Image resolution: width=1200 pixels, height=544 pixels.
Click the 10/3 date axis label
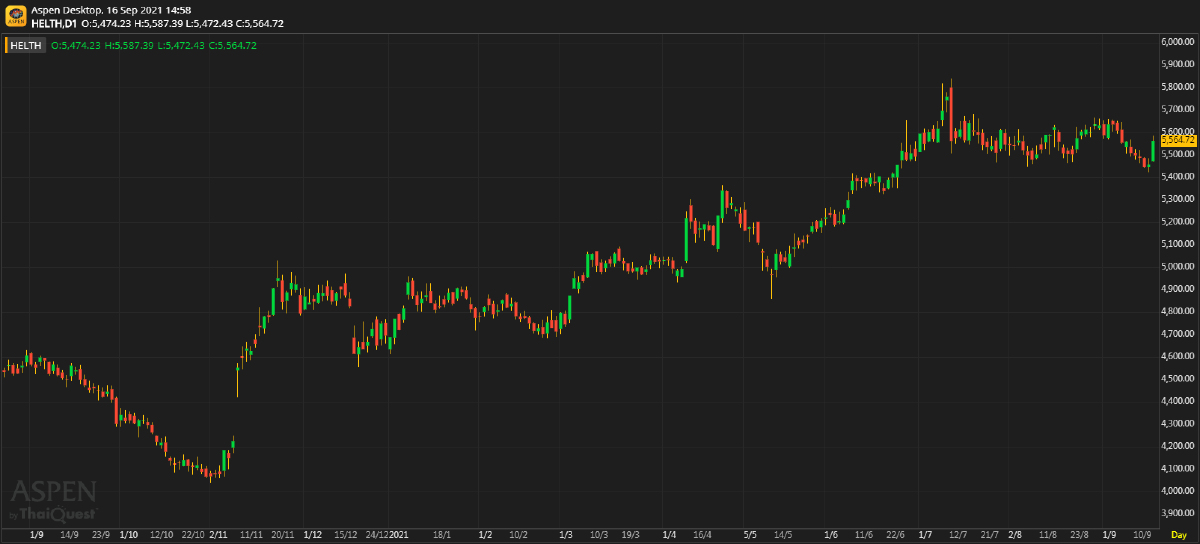click(599, 535)
